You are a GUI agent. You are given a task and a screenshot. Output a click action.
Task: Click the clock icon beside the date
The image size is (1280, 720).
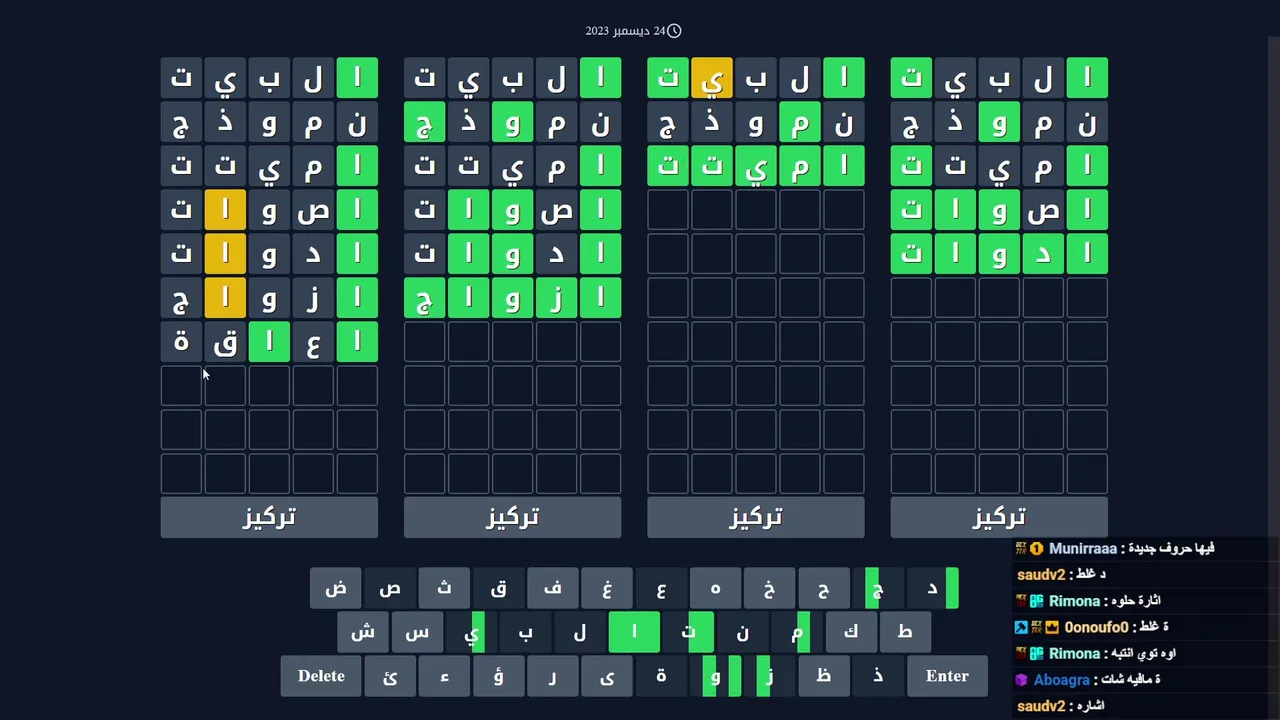click(674, 31)
